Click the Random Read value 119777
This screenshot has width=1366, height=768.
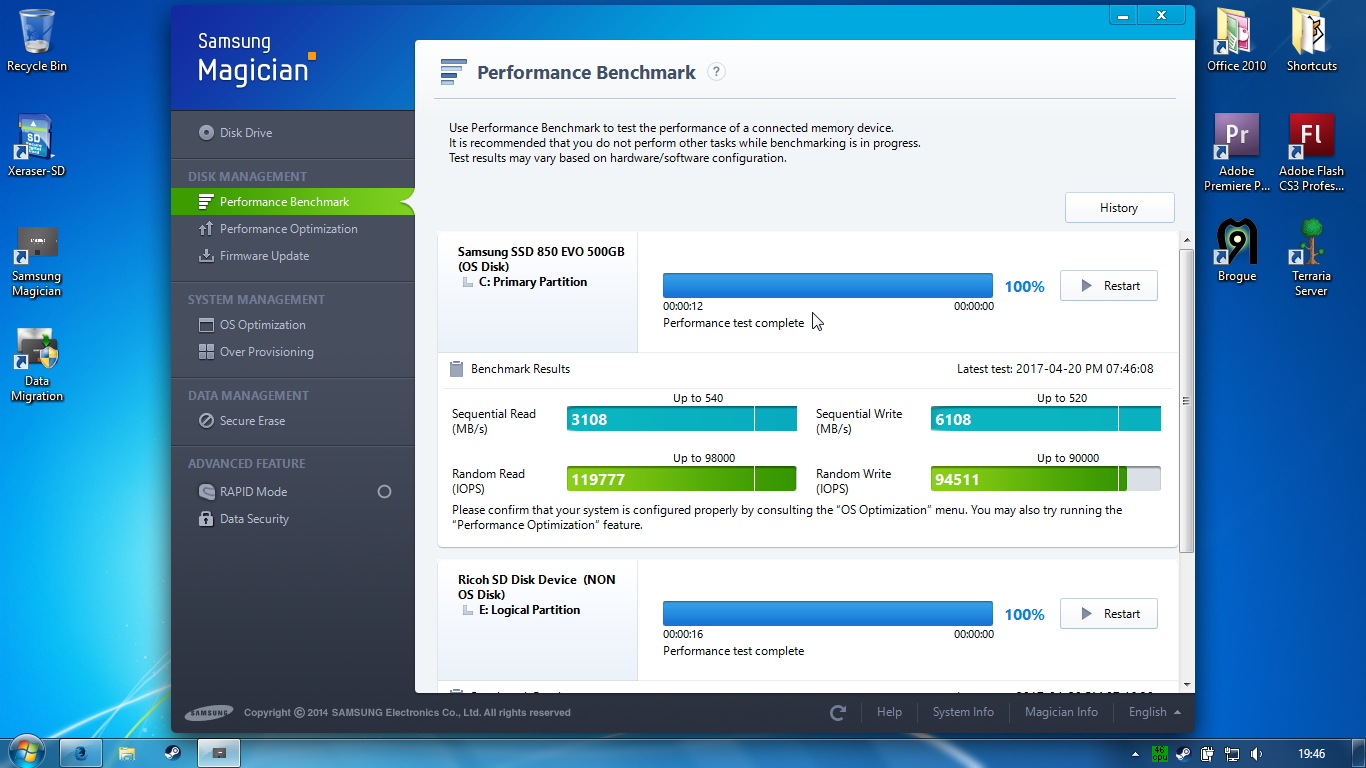(598, 480)
